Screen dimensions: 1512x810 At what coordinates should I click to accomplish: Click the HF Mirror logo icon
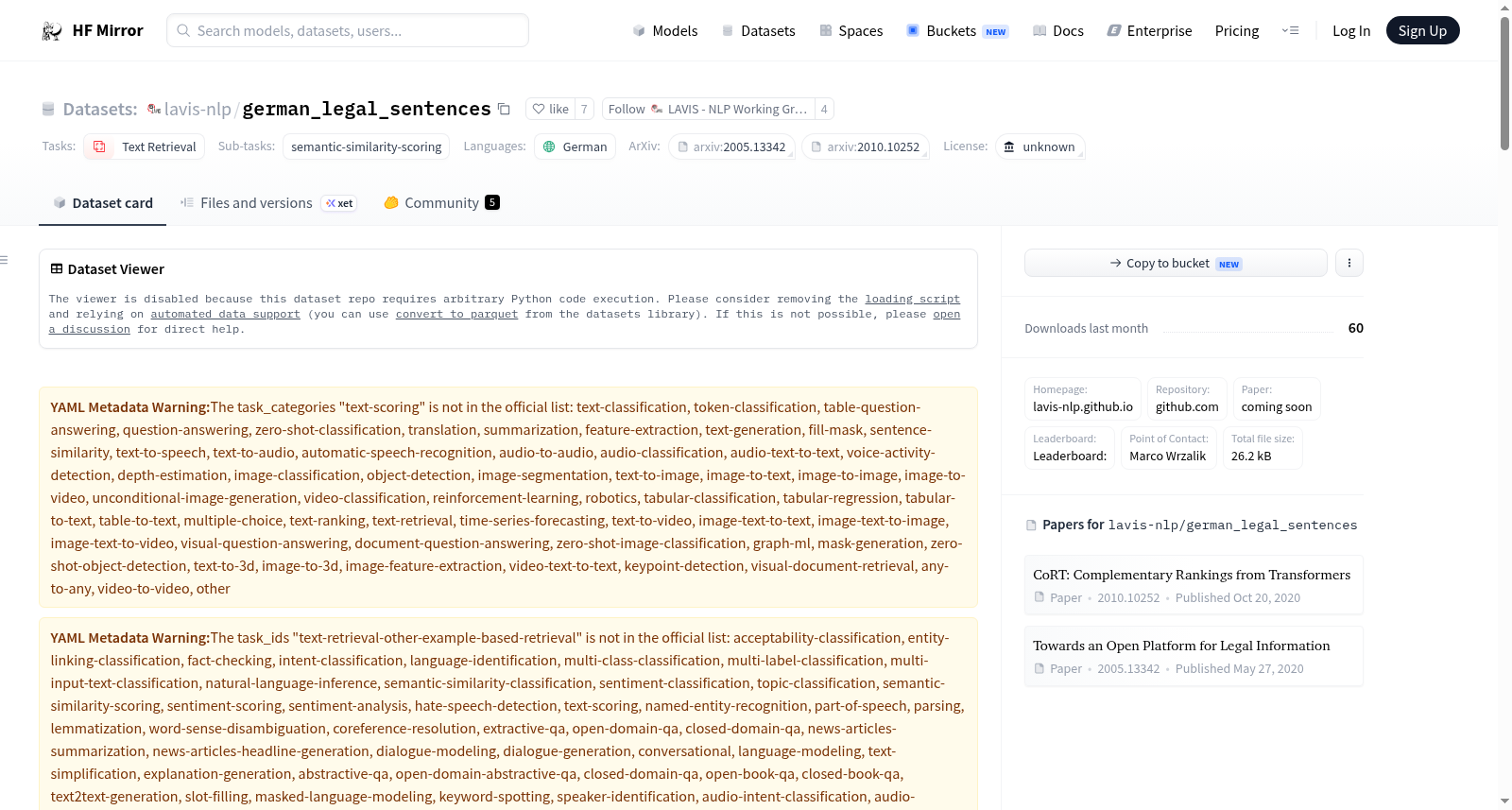click(x=52, y=30)
